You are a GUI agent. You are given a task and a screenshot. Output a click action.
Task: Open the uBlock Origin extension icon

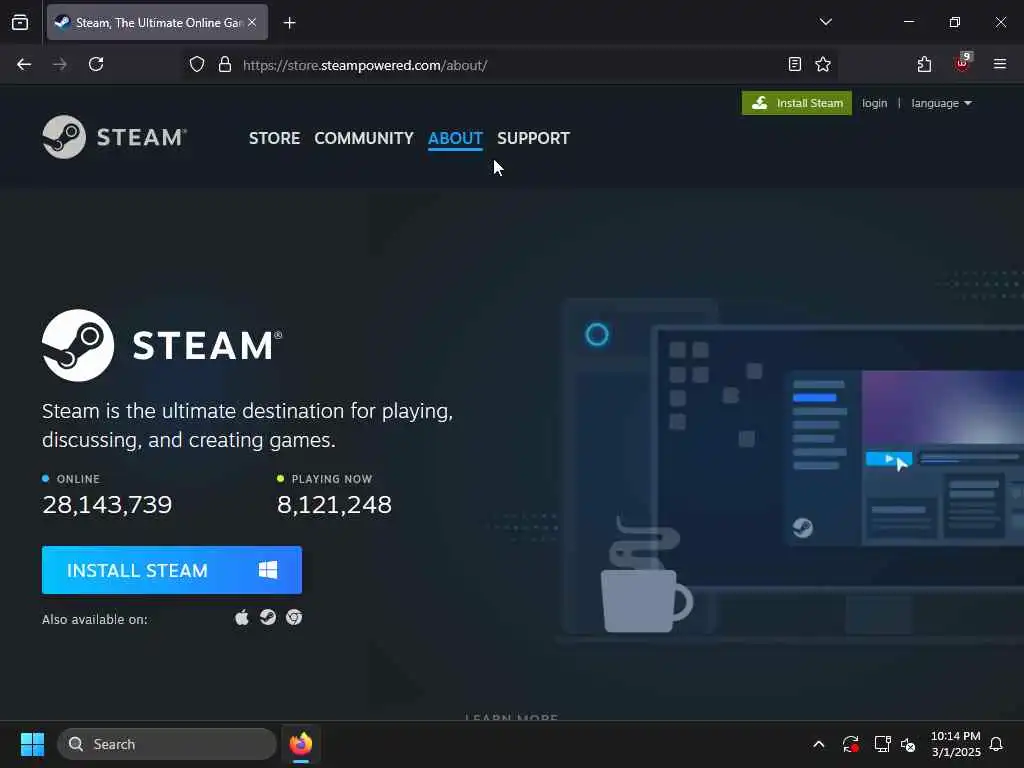[x=962, y=64]
